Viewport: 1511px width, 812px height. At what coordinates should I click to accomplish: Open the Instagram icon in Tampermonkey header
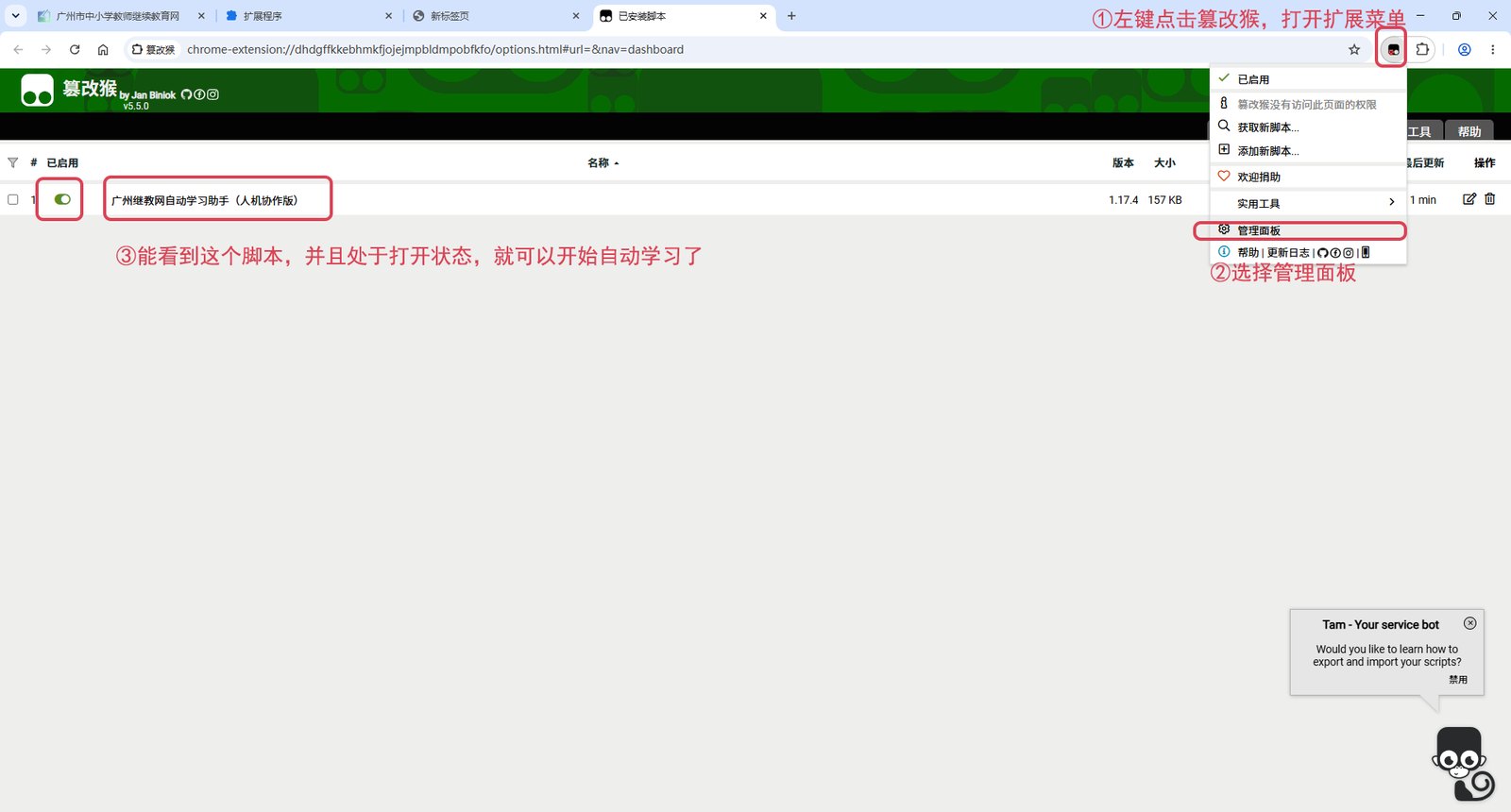pos(212,94)
